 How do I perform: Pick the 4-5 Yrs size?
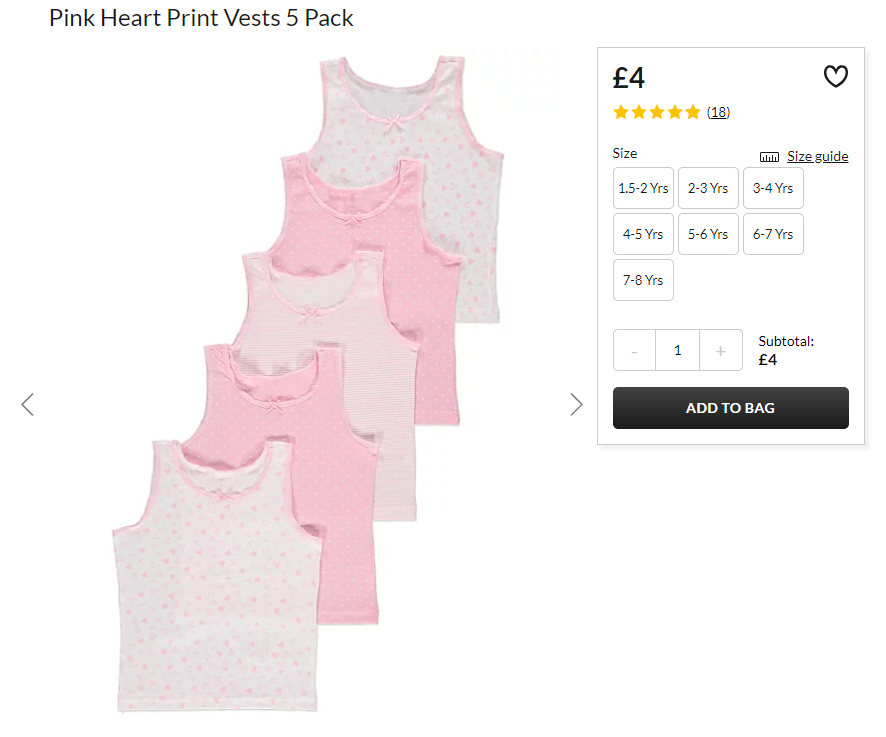(643, 234)
